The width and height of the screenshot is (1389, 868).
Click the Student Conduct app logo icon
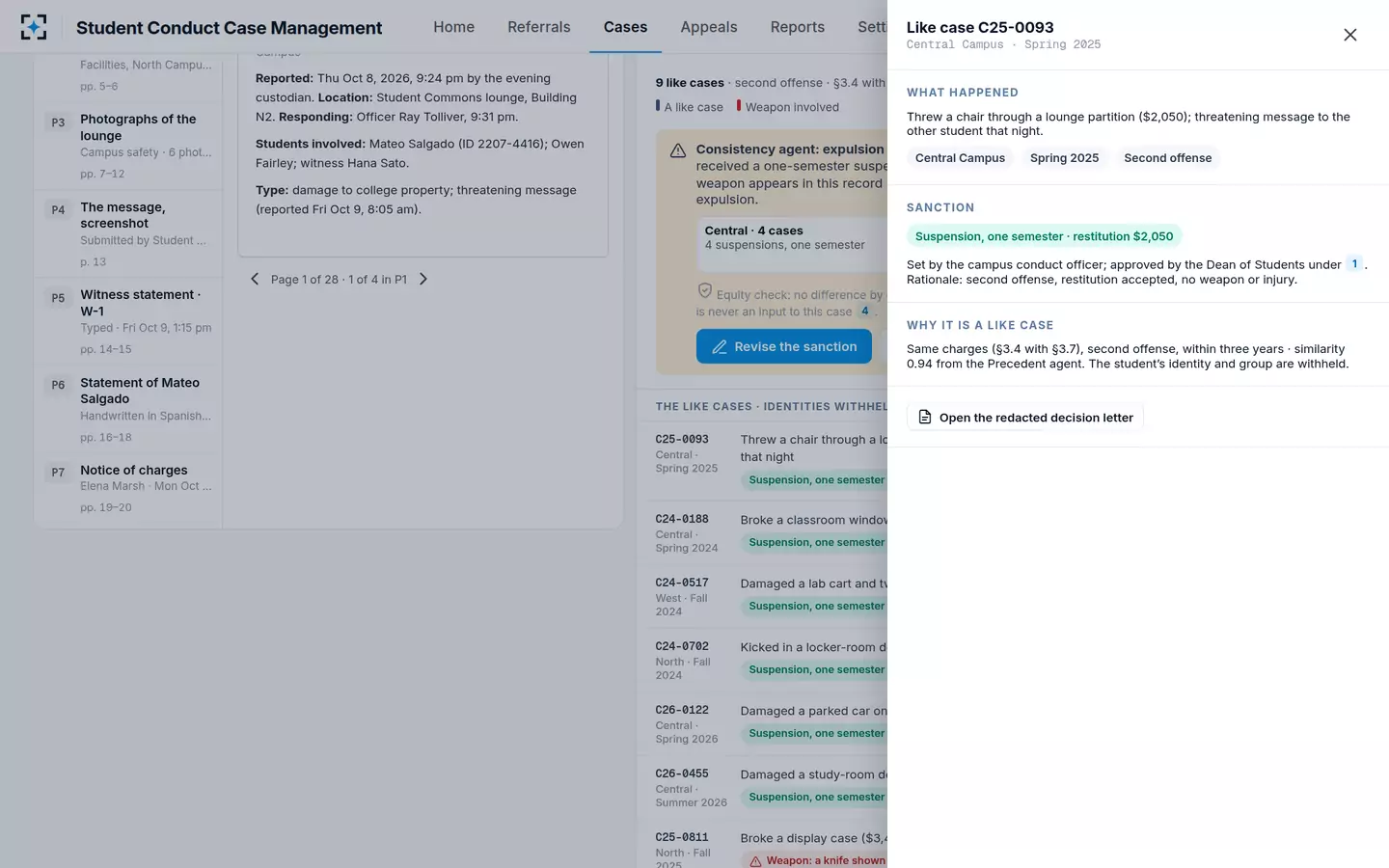pos(34,27)
